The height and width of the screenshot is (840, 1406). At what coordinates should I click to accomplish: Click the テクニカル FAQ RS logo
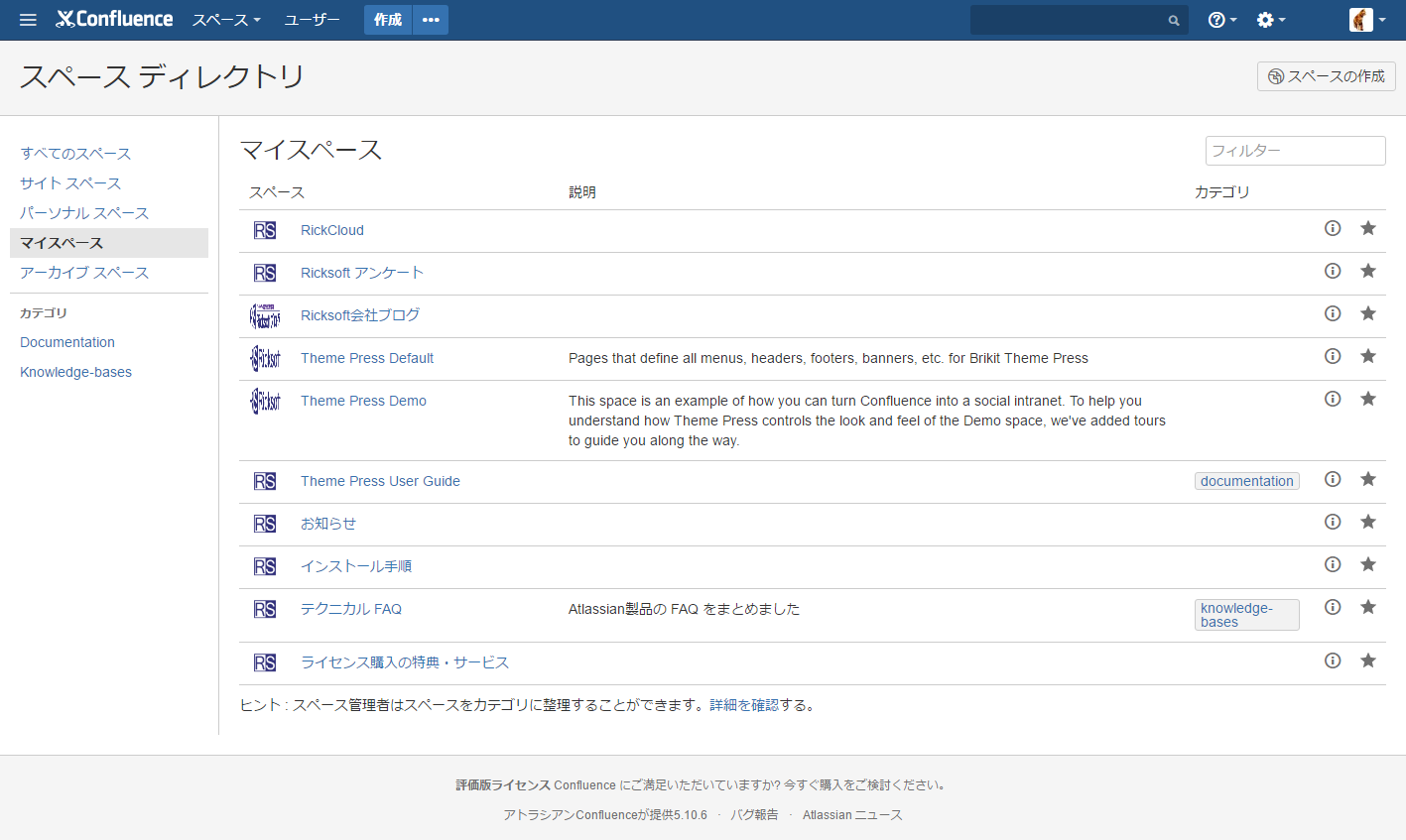coord(265,609)
